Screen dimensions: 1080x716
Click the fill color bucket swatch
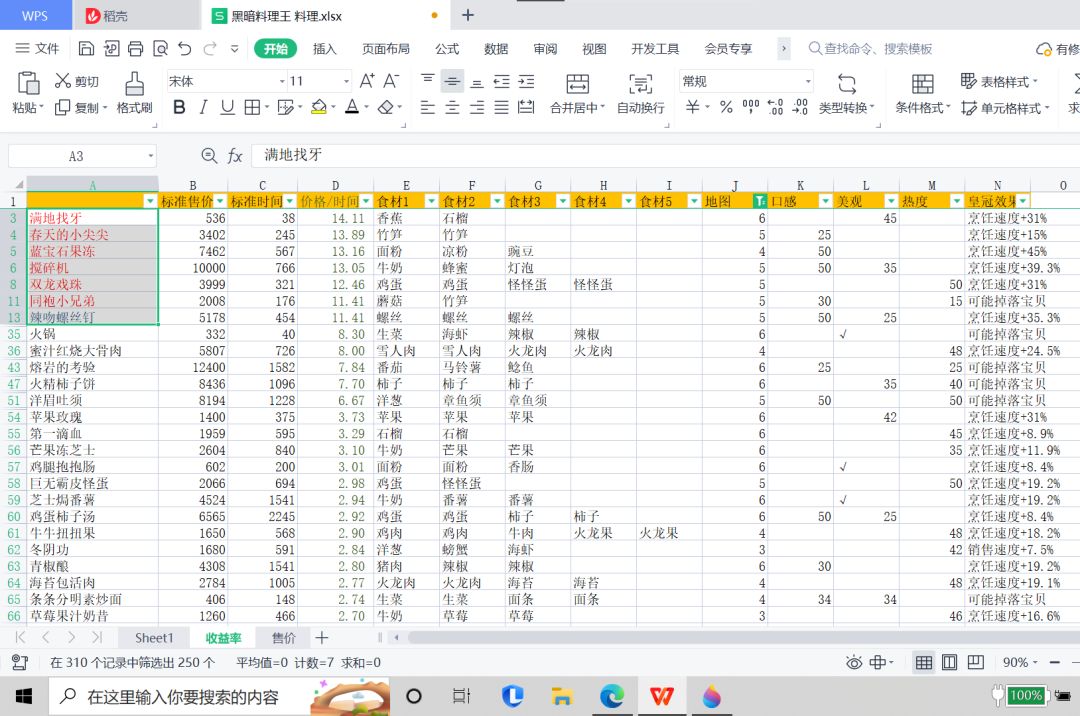tap(318, 107)
